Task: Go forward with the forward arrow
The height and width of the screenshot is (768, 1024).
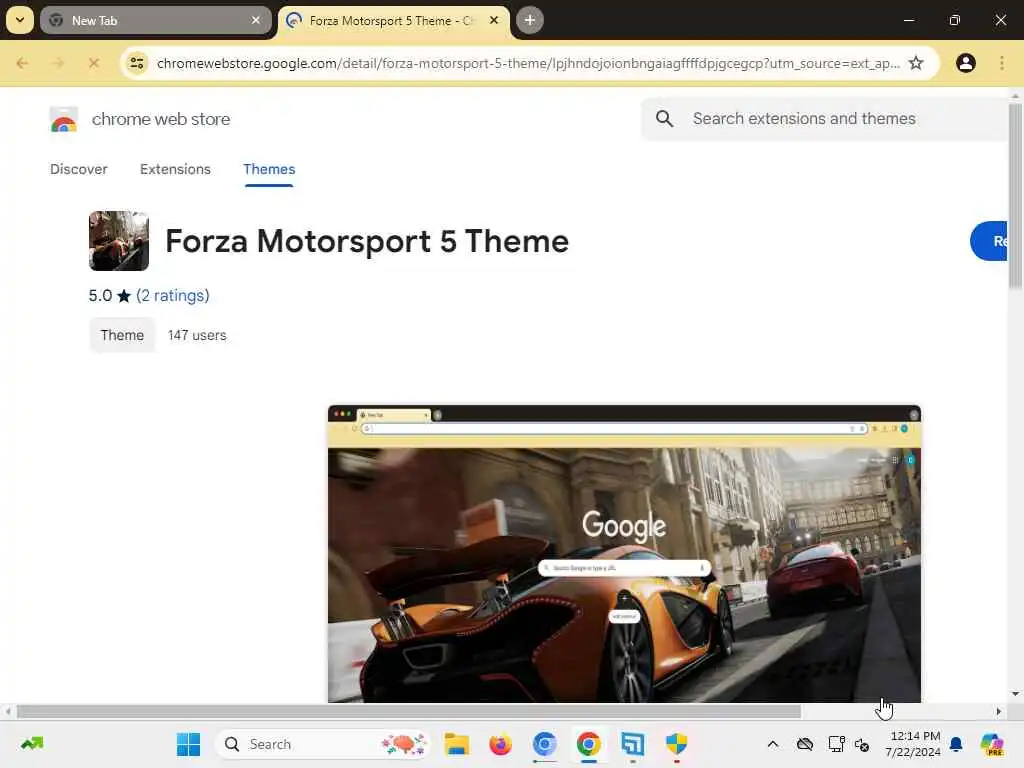Action: [58, 63]
